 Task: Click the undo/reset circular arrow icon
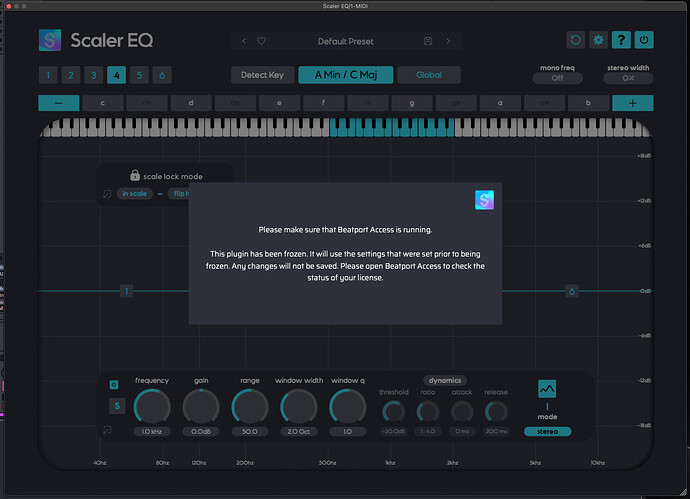click(x=576, y=40)
